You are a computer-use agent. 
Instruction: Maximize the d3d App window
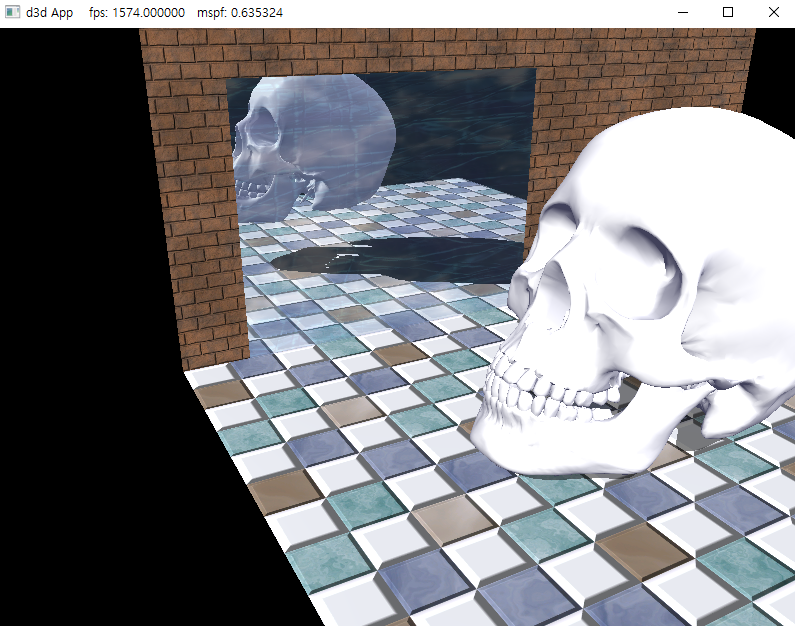coord(728,12)
